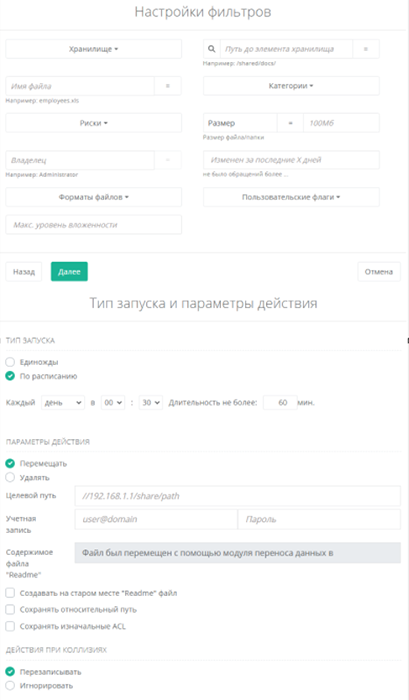Select the Удалять action option
Image resolution: width=409 pixels, height=700 pixels.
pyautogui.click(x=10, y=478)
